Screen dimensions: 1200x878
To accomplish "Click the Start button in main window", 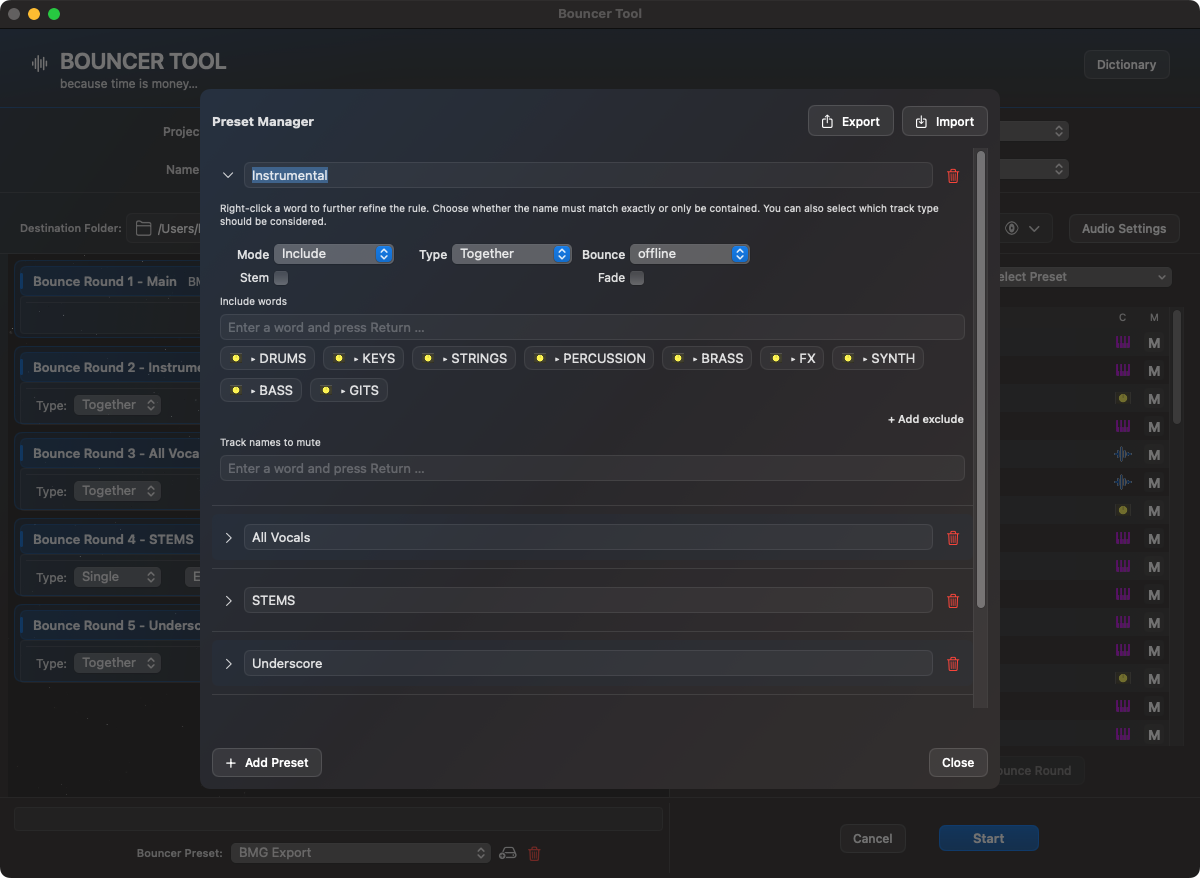I will pyautogui.click(x=989, y=839).
